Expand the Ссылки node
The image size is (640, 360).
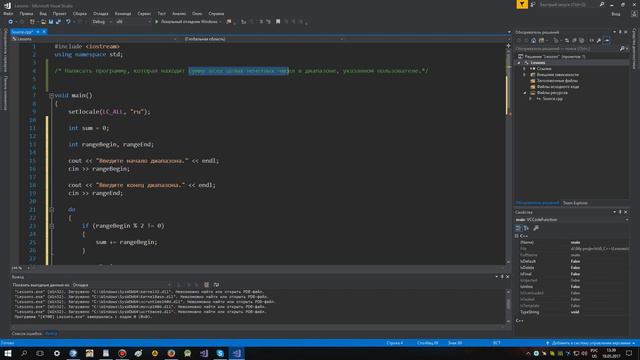[524, 69]
